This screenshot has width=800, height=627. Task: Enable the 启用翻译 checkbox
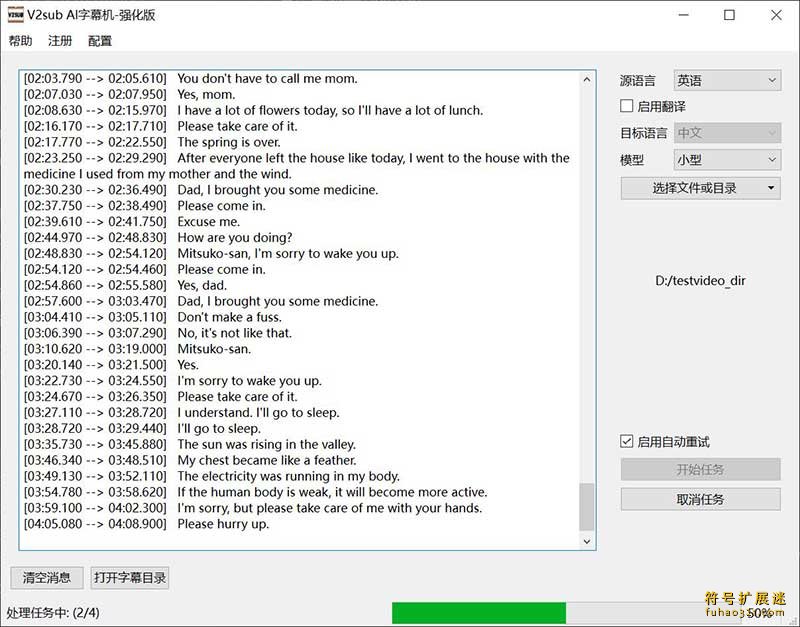[x=627, y=106]
